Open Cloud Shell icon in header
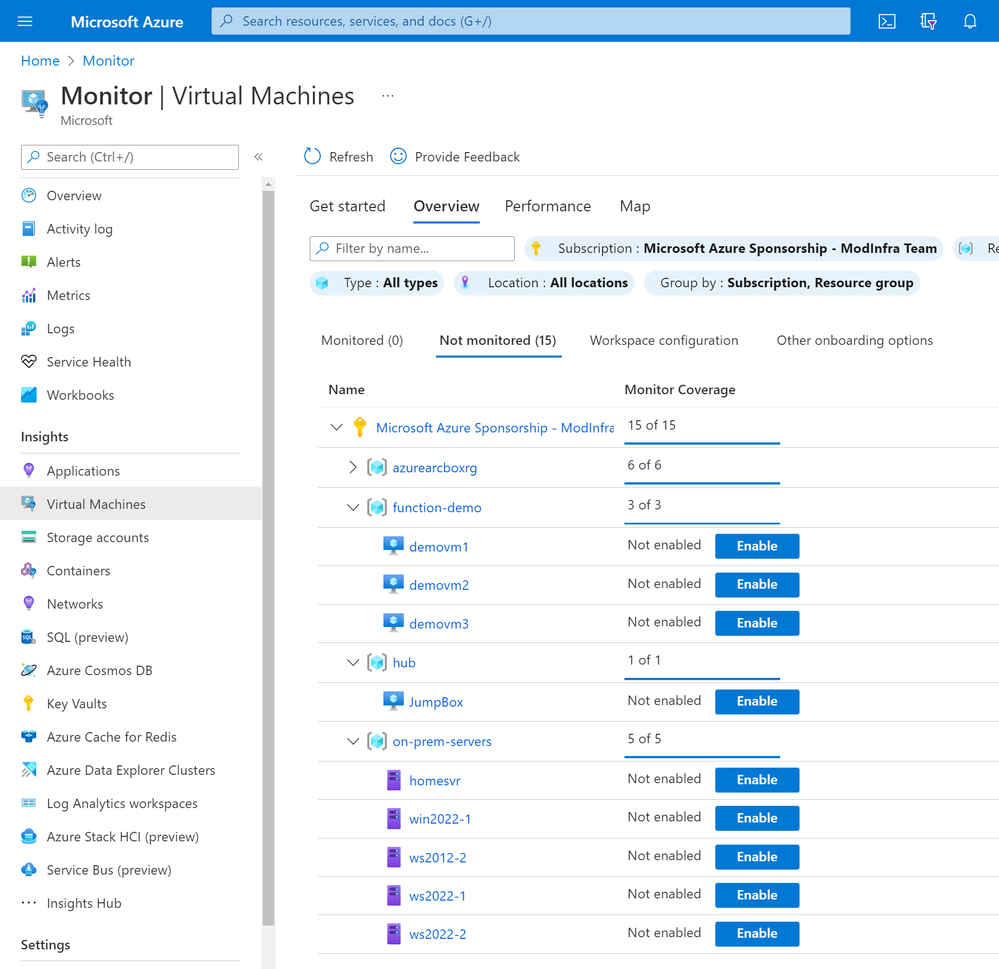This screenshot has width=999, height=969. [x=887, y=22]
